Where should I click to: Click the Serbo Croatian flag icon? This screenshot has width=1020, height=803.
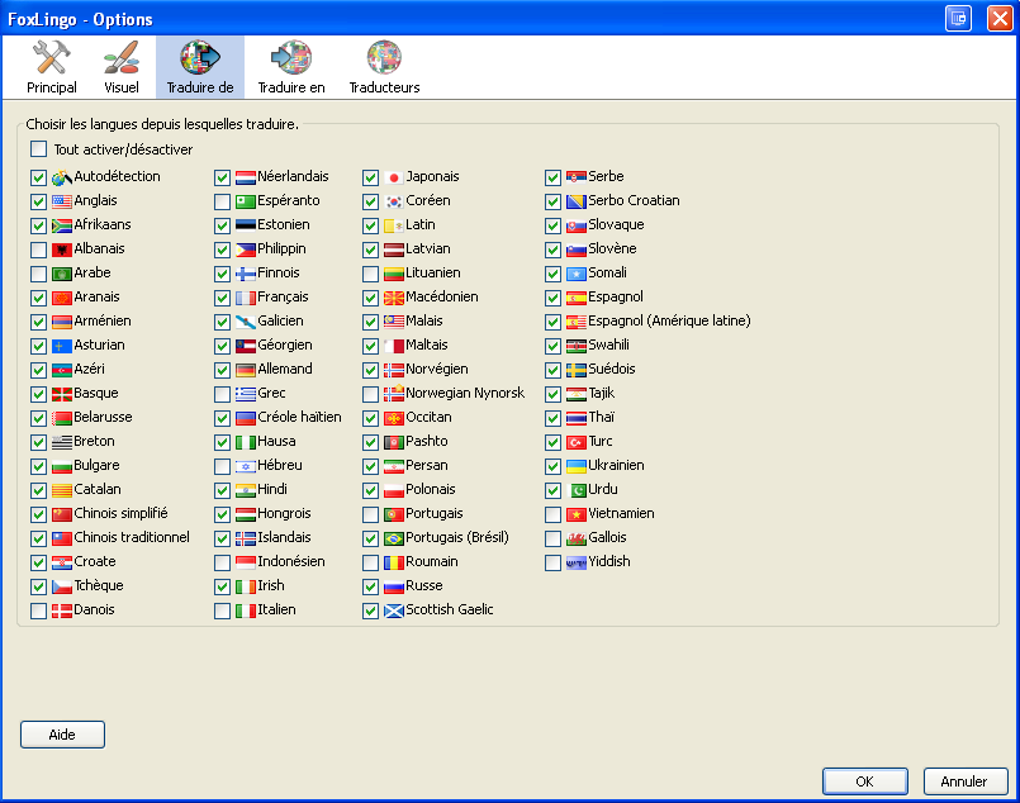pyautogui.click(x=576, y=202)
